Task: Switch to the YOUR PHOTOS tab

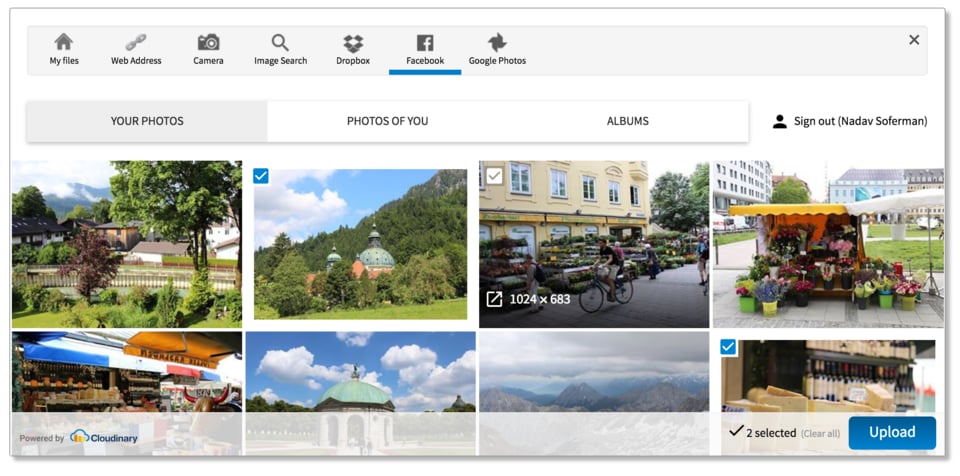Action: click(x=147, y=121)
